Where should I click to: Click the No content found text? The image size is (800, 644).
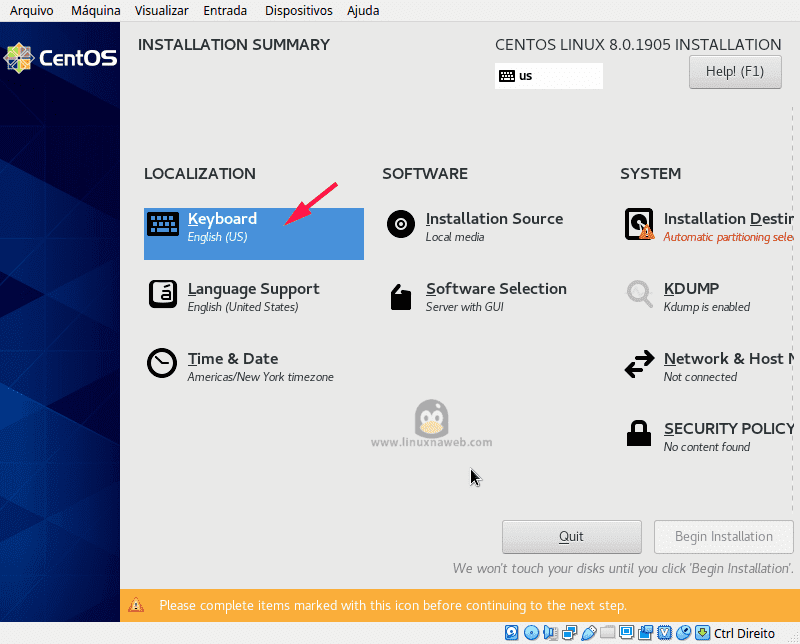pos(707,447)
